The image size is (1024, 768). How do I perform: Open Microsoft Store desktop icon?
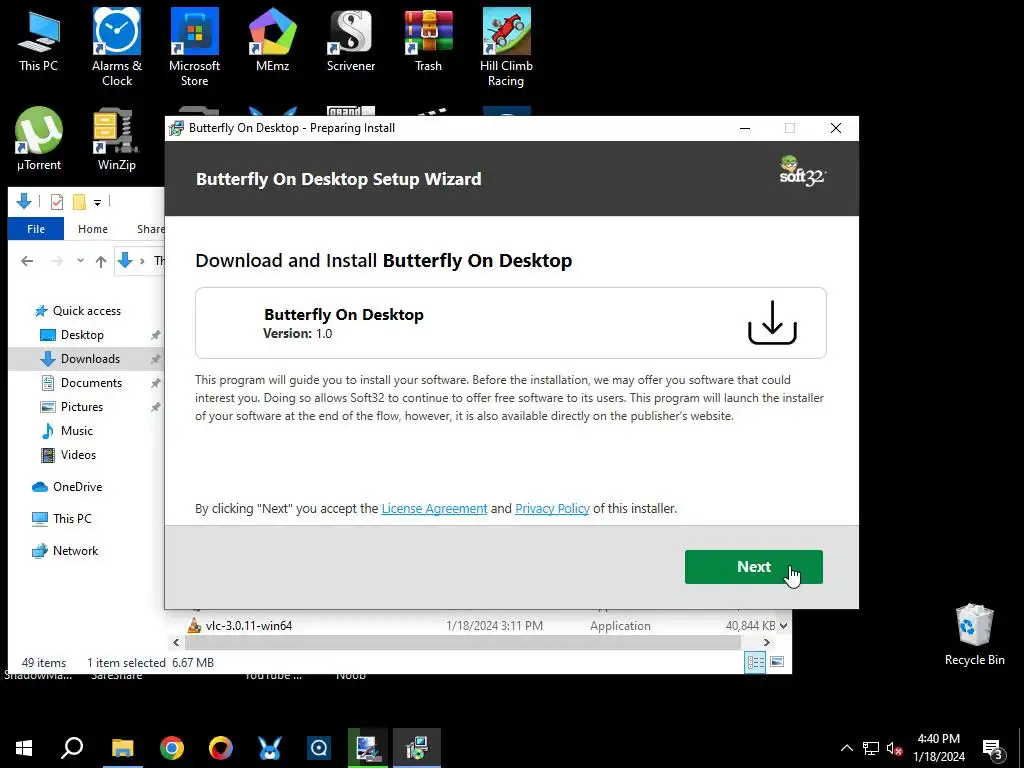click(x=195, y=47)
